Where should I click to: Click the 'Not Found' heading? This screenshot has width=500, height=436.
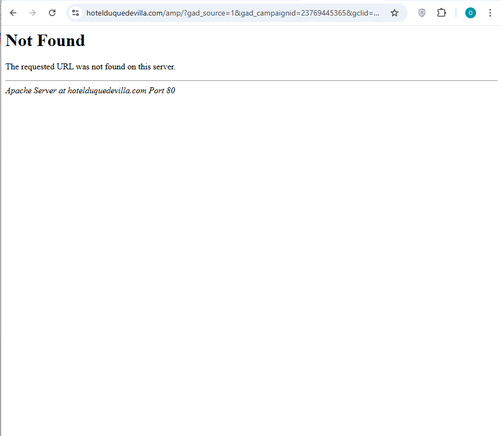tap(45, 41)
